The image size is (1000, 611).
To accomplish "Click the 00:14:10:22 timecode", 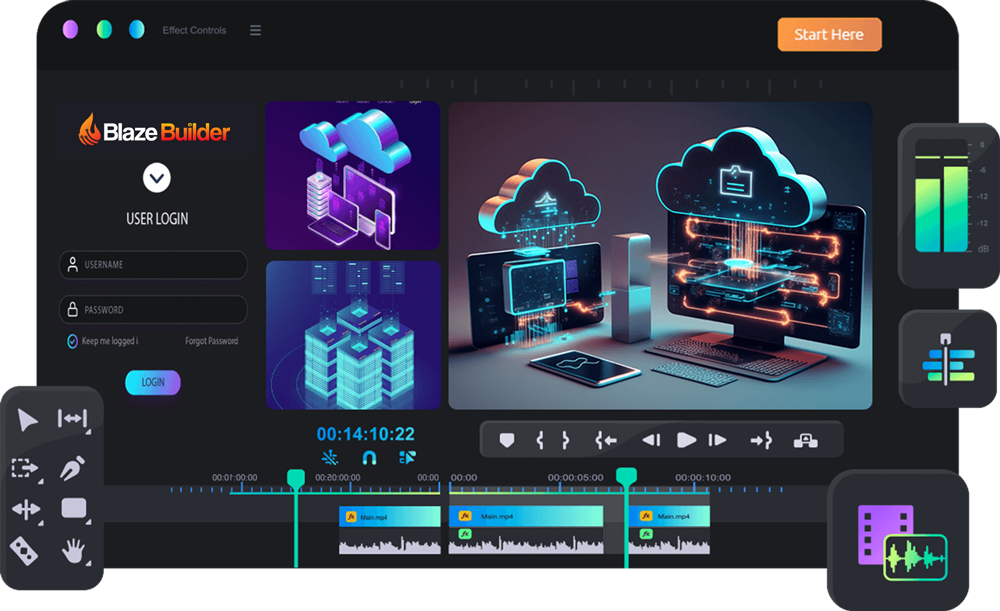I will 365,434.
